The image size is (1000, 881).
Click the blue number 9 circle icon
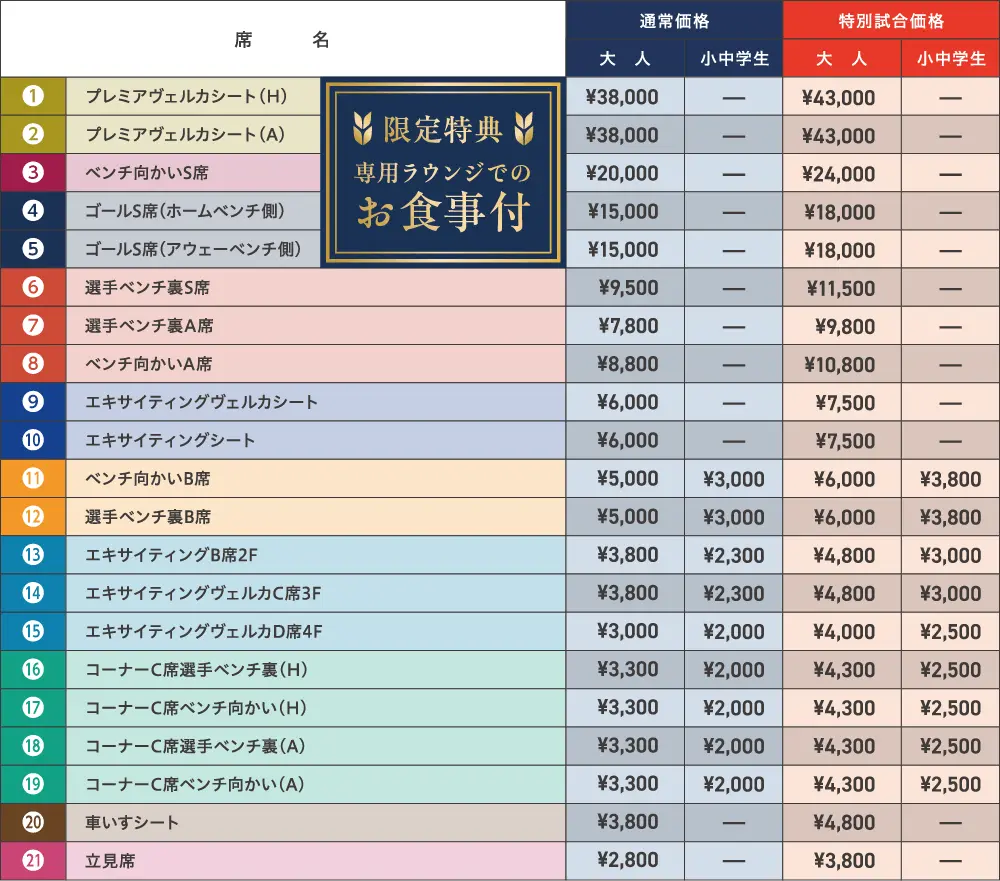pos(33,402)
